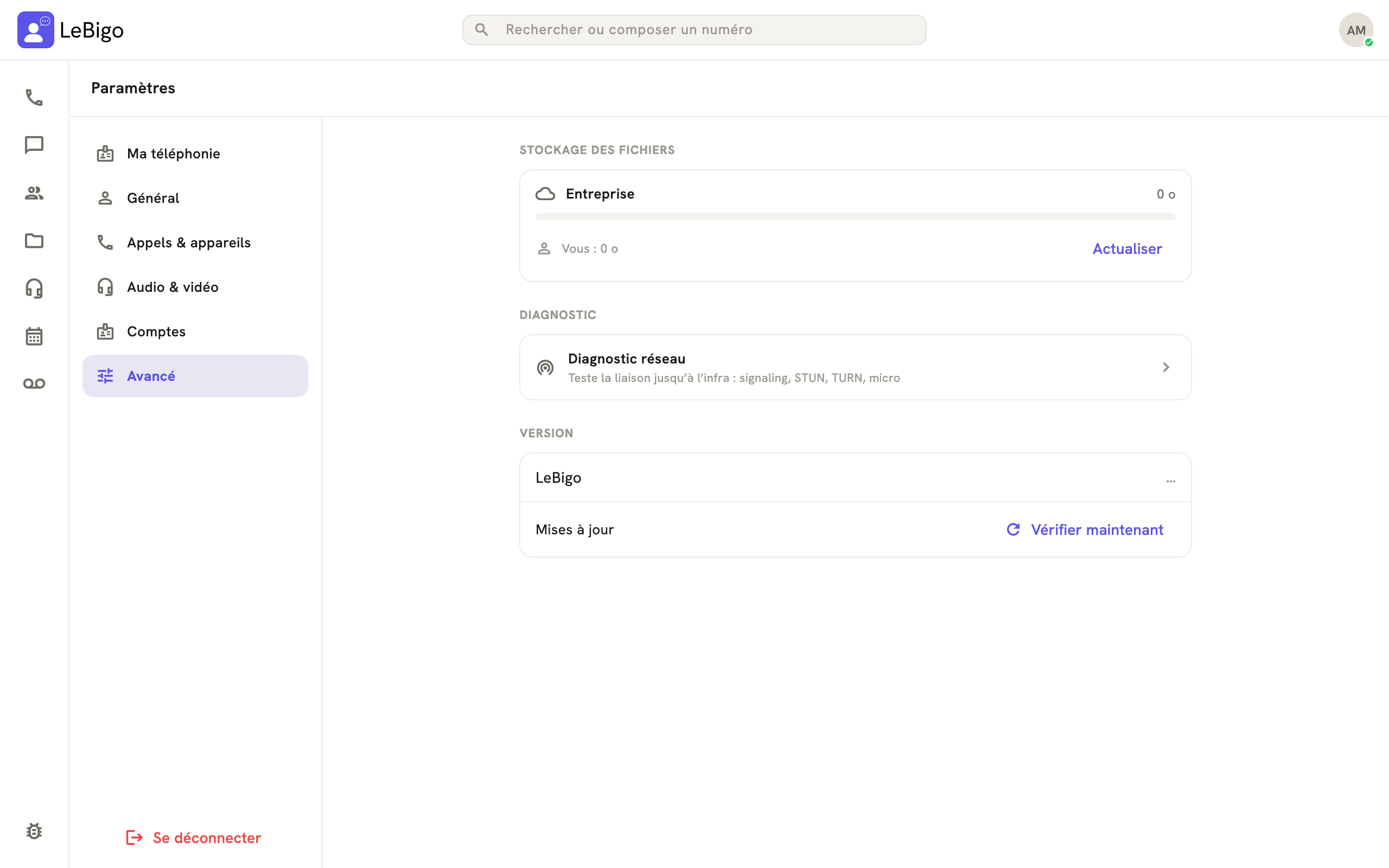The width and height of the screenshot is (1389, 868).
Task: Expand Diagnostic réseau with the chevron
Action: (1165, 367)
